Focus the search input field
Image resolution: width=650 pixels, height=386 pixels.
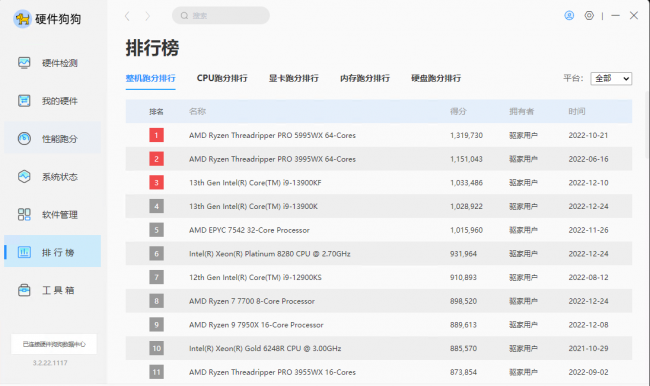click(221, 16)
